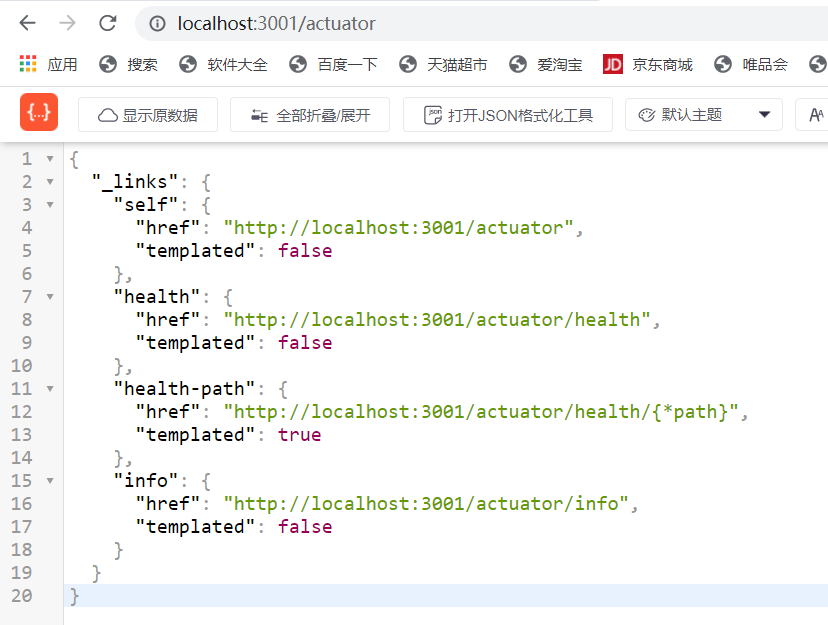The height and width of the screenshot is (625, 828).
Task: Click the actuator/health/{*path} href value
Action: point(481,412)
